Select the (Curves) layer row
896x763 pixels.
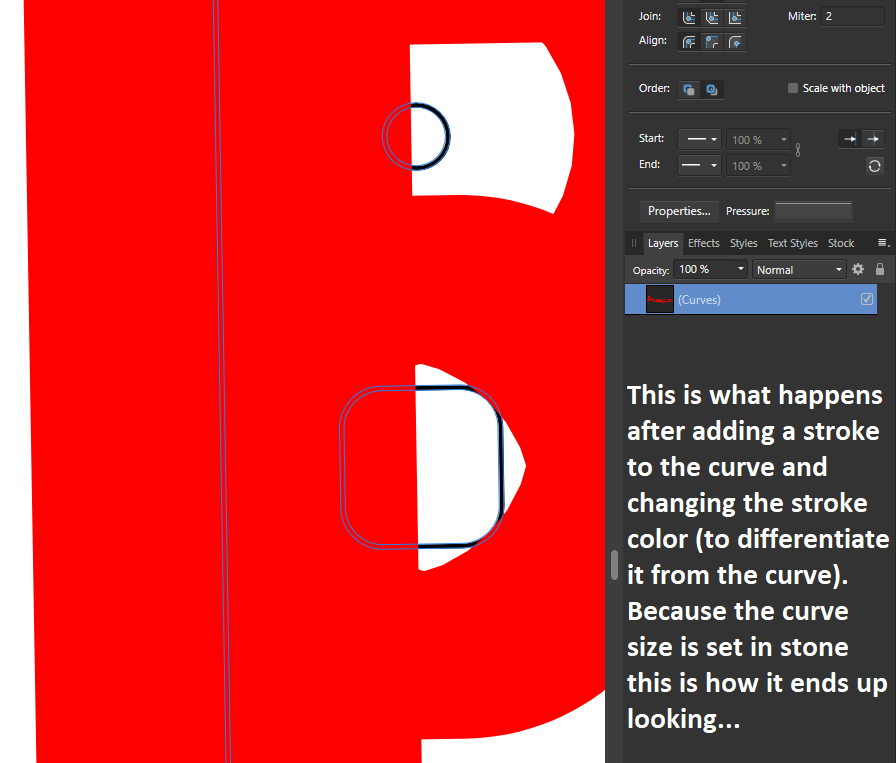751,299
